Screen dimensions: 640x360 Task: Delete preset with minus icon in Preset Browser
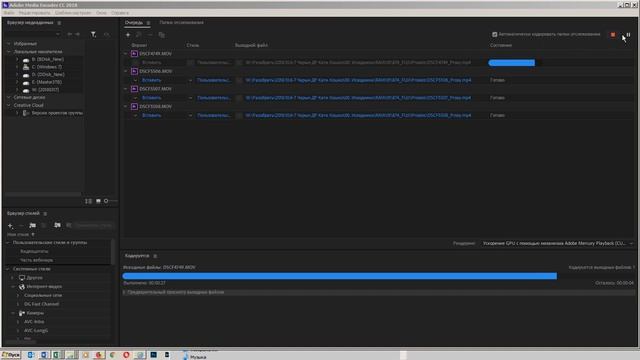click(21, 225)
